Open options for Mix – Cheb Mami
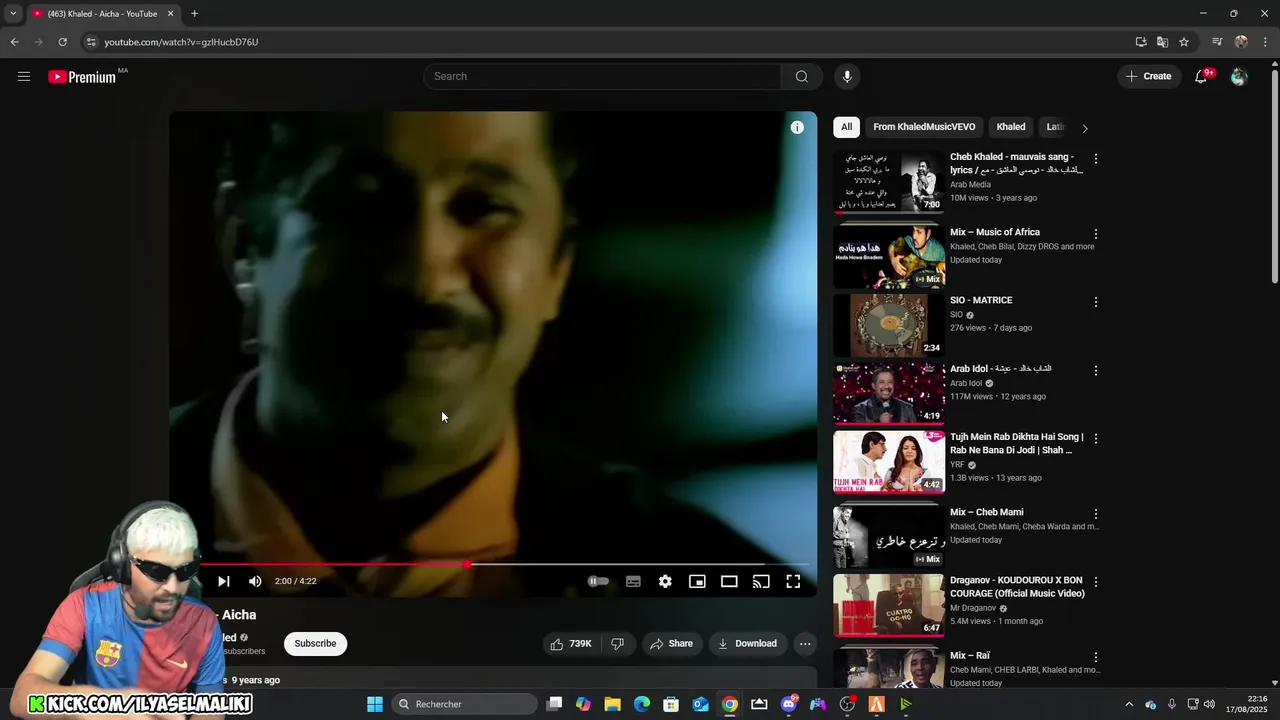Screen dimensions: 1280x720 [x=1096, y=514]
